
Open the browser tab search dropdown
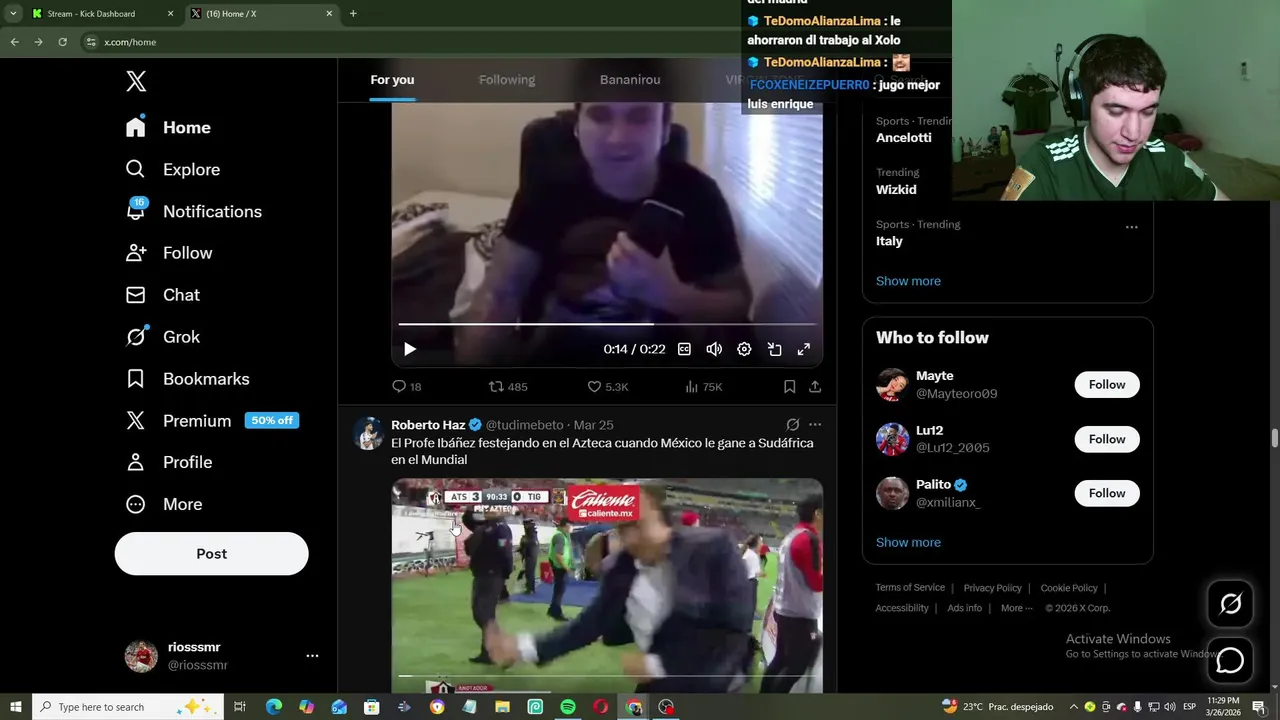[x=13, y=14]
